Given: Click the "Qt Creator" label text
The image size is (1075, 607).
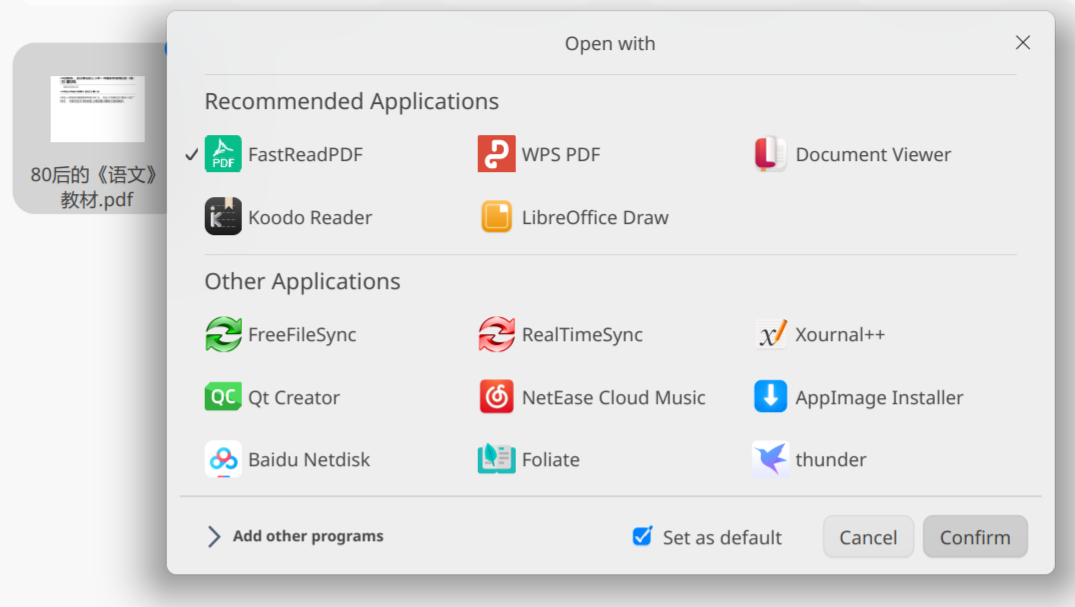Looking at the screenshot, I should tap(294, 397).
